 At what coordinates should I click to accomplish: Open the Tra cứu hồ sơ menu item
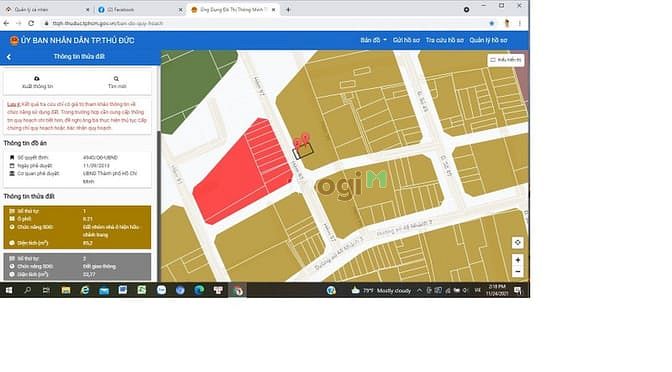coord(444,40)
